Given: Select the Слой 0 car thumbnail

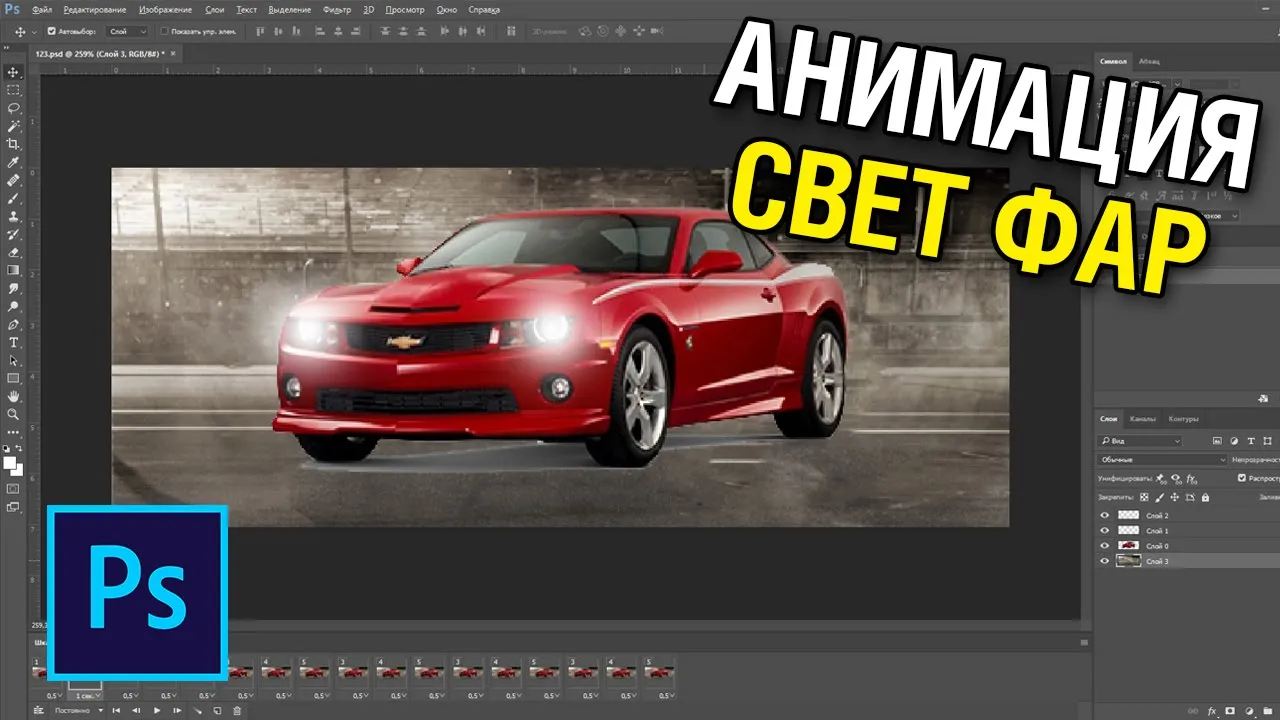Looking at the screenshot, I should click(1129, 545).
